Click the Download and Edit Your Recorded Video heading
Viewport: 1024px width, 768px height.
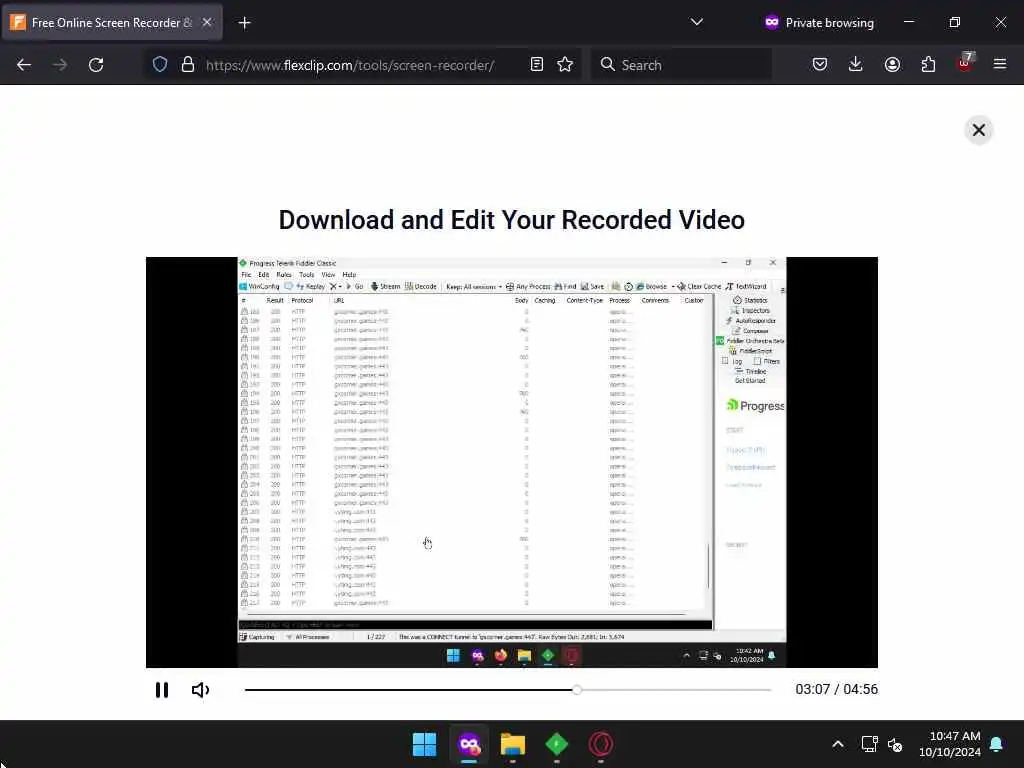[512, 220]
